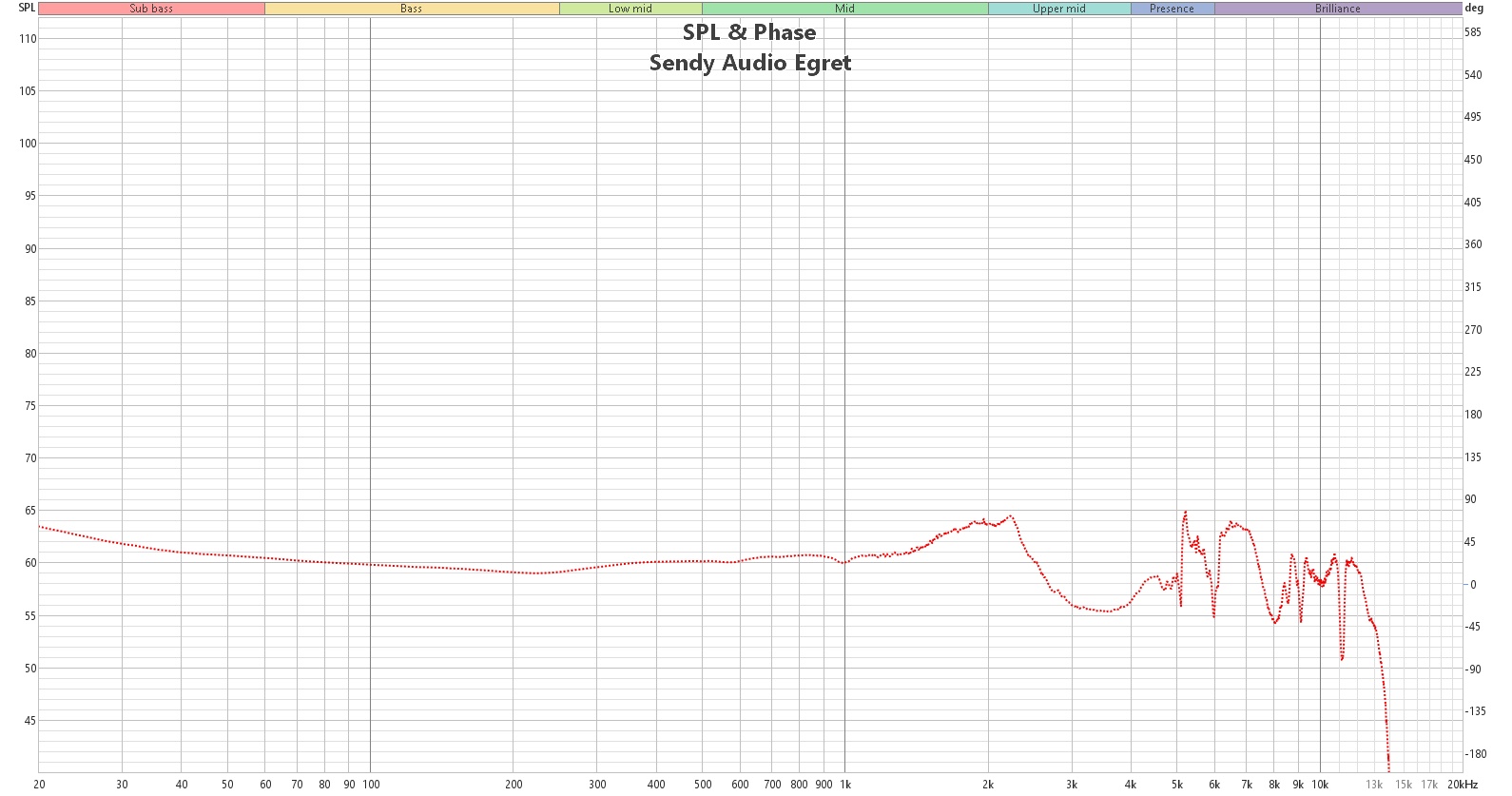Select the 7k frequency axis label
The height and width of the screenshot is (796, 1512).
pos(1247,785)
